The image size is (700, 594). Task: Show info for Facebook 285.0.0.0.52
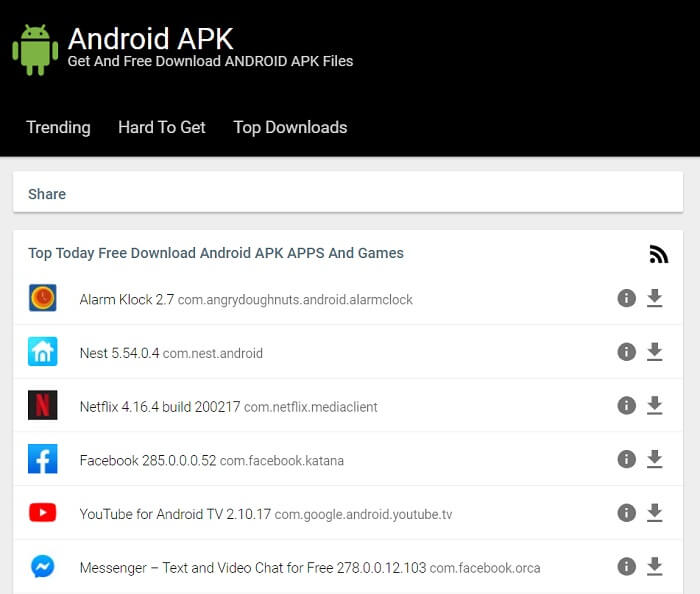[x=626, y=459]
